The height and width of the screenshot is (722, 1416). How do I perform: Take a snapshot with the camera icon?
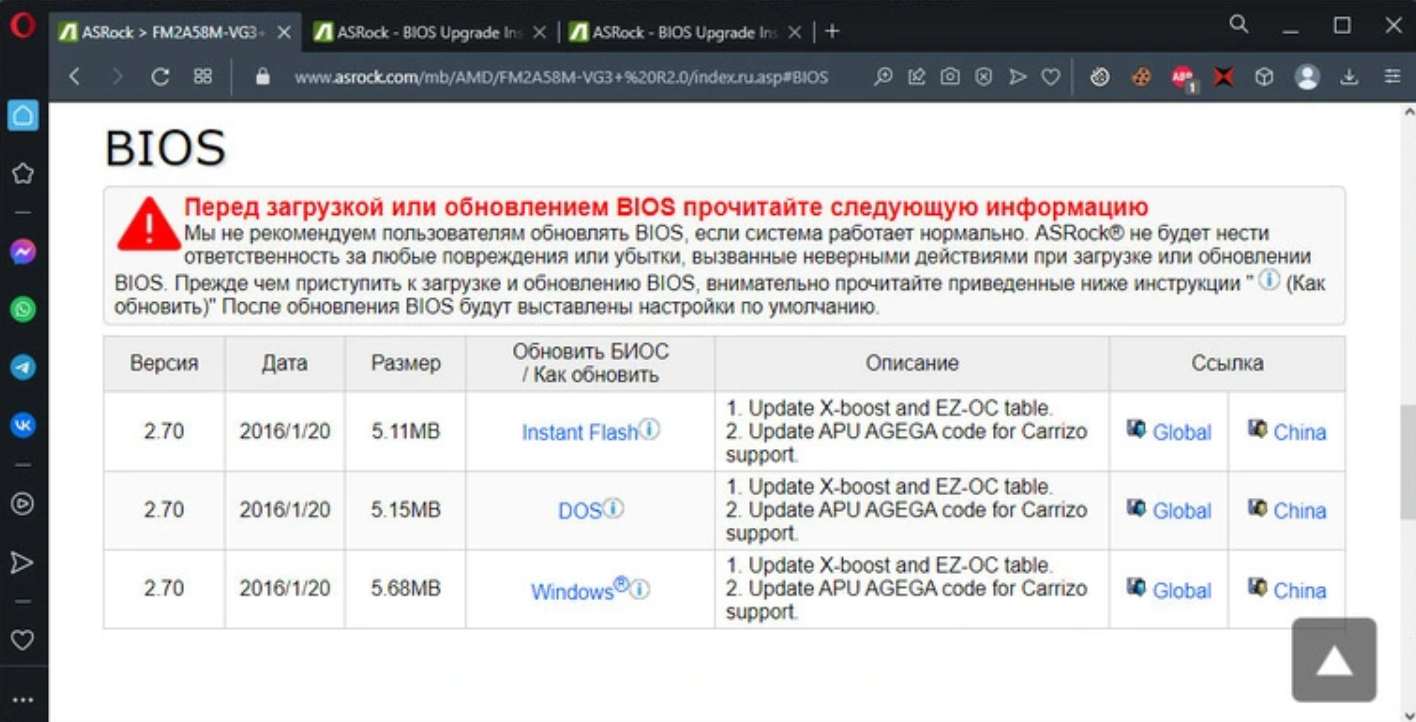[950, 77]
